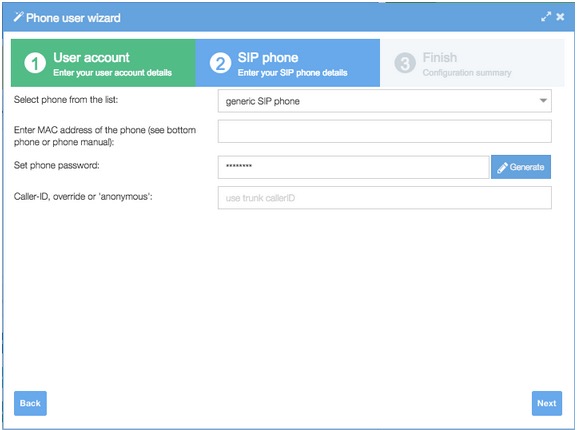This screenshot has width=578, height=430.
Task: Focus the MAC address input field
Action: [384, 131]
